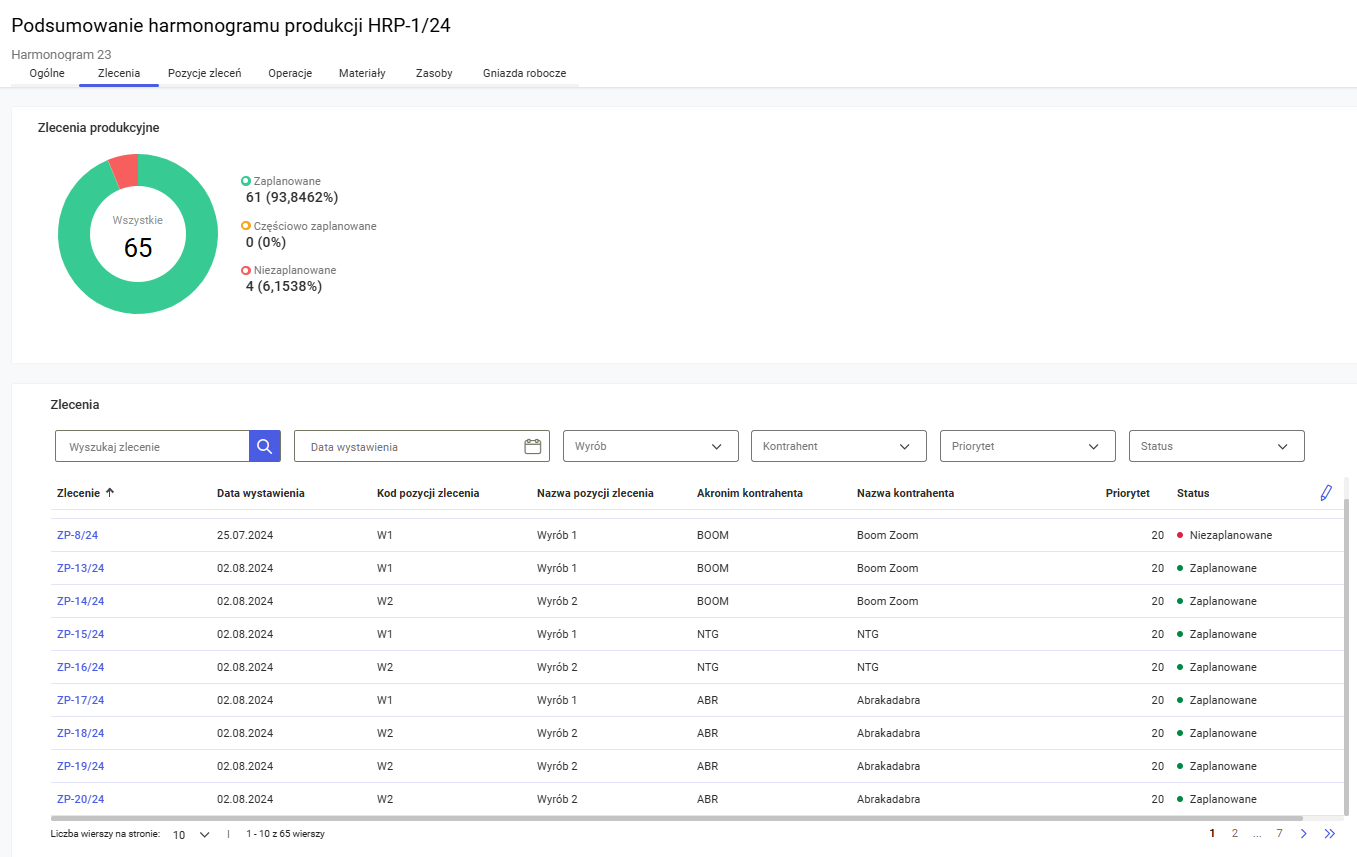Click the magnifying glass search button

point(264,446)
